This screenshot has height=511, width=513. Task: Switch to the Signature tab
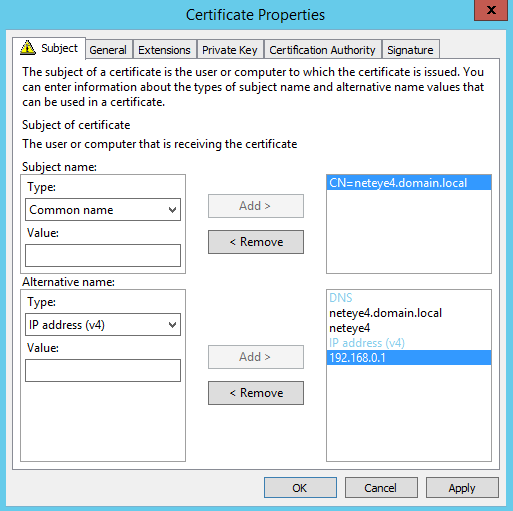(x=410, y=50)
